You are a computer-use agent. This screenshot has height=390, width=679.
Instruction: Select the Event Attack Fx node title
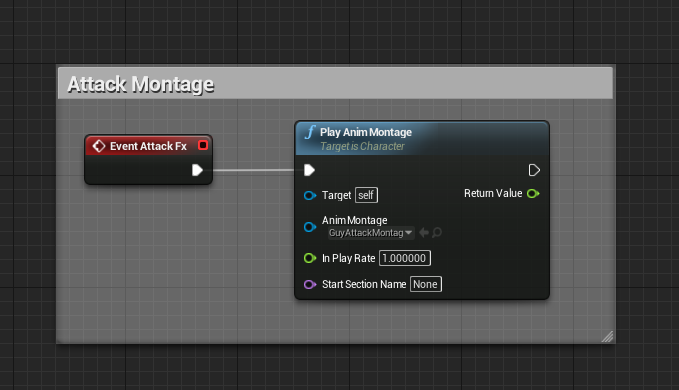click(x=148, y=146)
